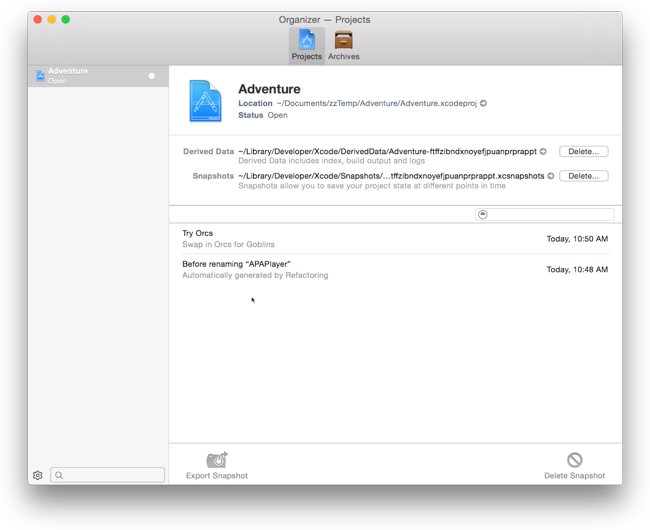Click Today, 10:48 AM timestamp

[577, 269]
